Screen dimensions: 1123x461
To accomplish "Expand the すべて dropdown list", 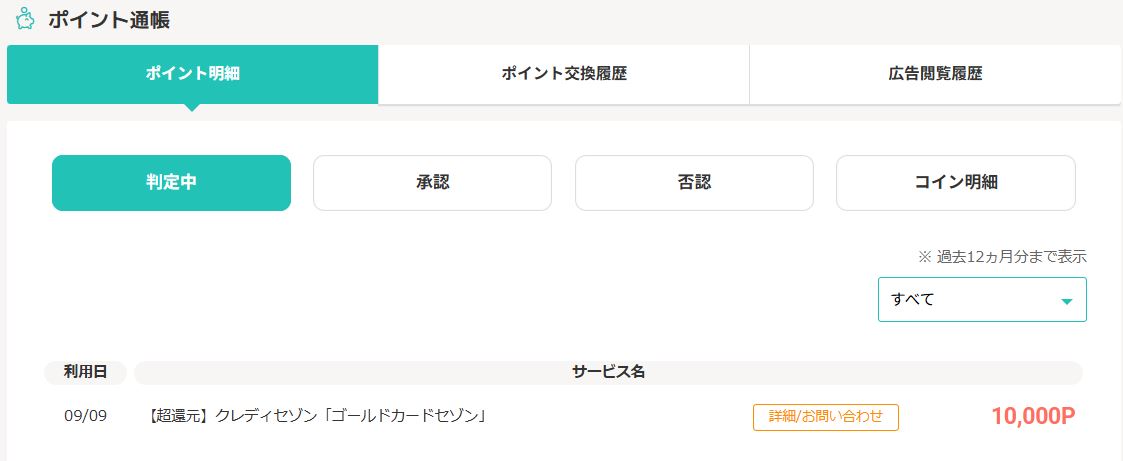I will [x=982, y=299].
